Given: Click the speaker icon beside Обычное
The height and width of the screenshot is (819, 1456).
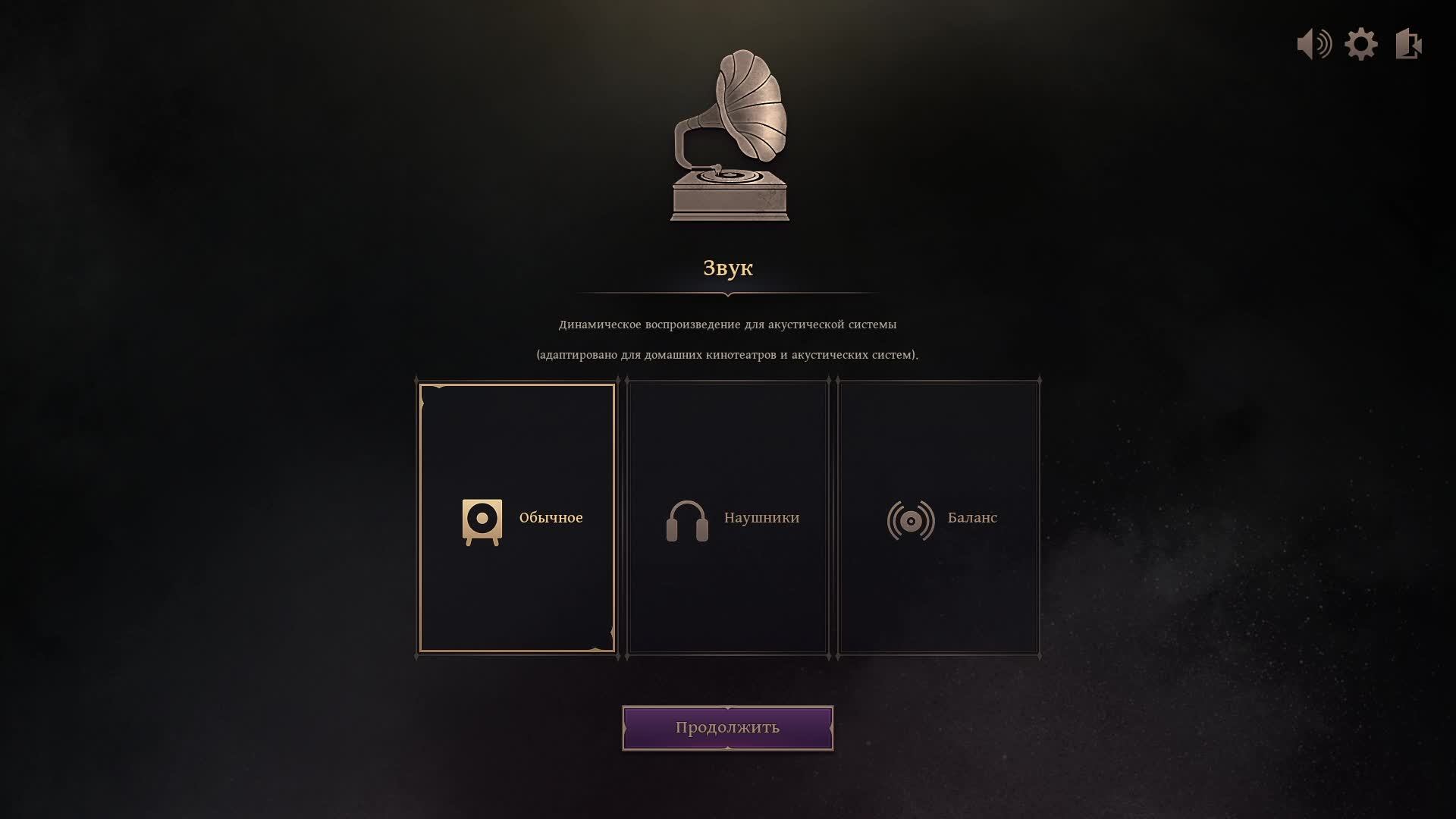Looking at the screenshot, I should 482,522.
